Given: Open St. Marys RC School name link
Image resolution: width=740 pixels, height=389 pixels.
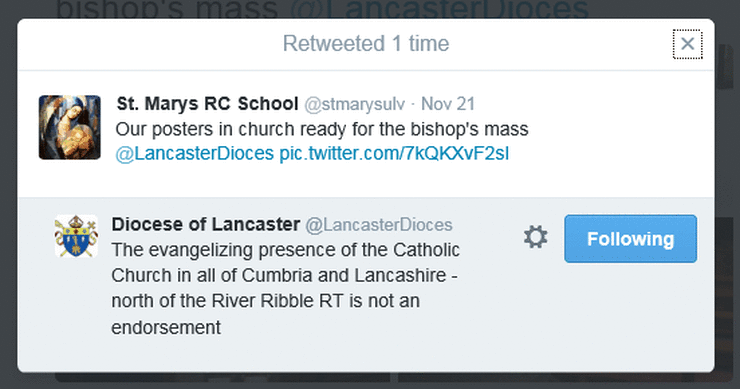Looking at the screenshot, I should [207, 104].
